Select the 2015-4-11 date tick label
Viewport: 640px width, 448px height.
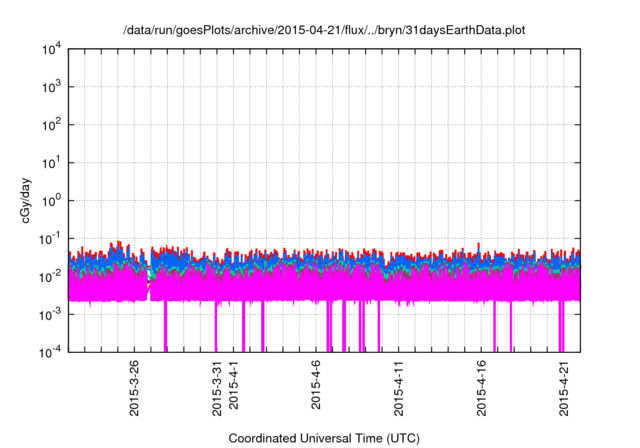398,390
